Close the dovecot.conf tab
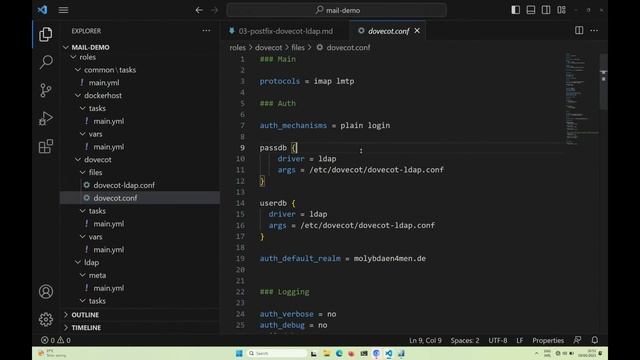The width and height of the screenshot is (640, 360). [417, 31]
